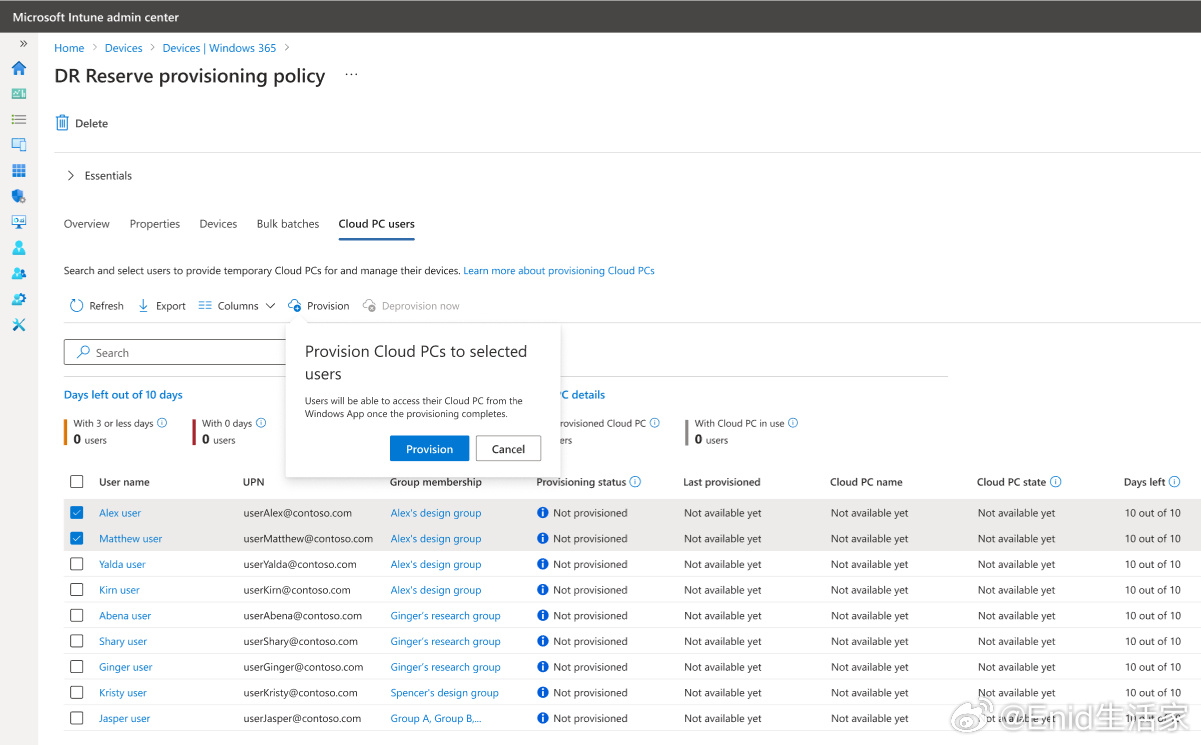Go to Devices breadcrumb

pos(124,48)
